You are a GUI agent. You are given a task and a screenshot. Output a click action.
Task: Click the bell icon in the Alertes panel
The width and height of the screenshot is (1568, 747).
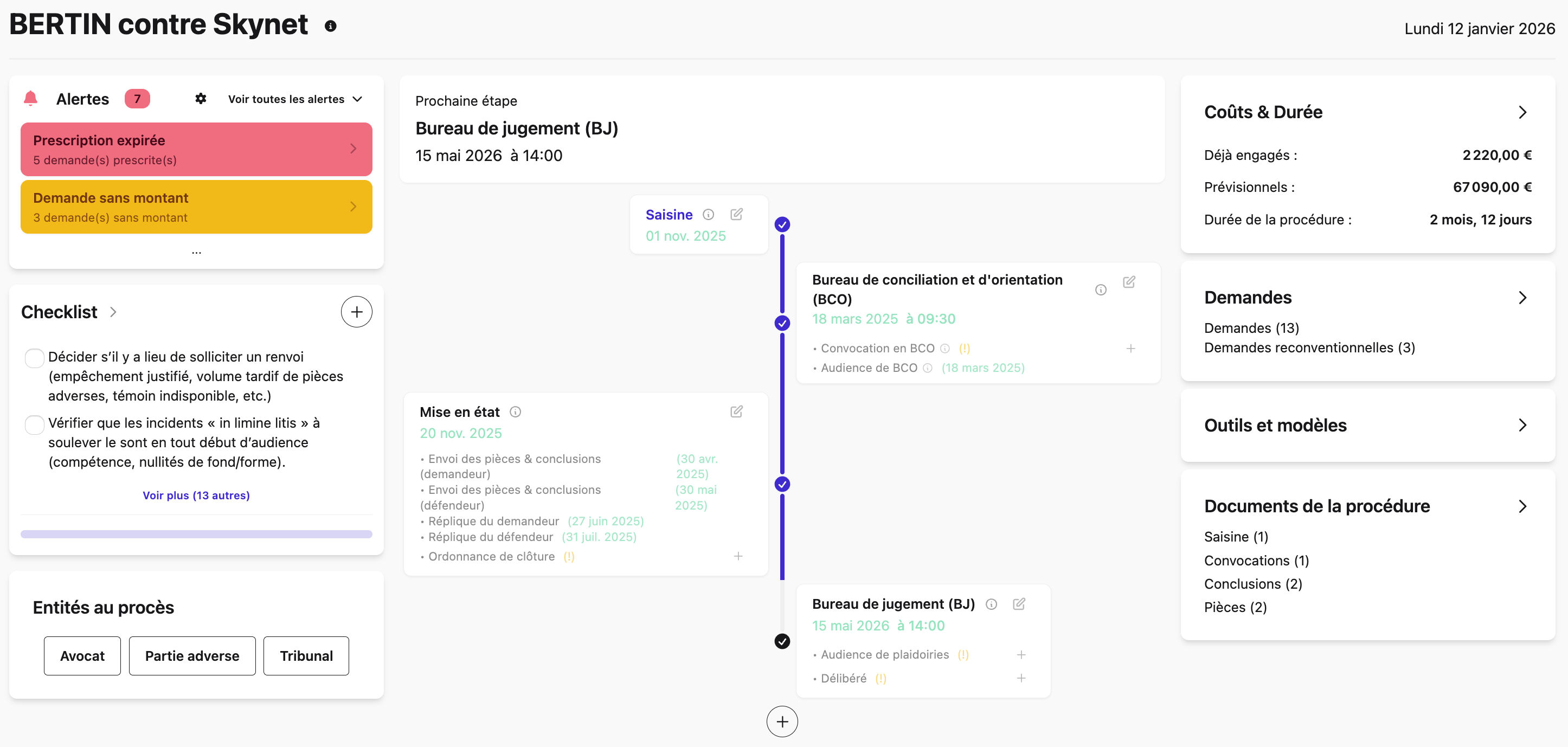point(30,98)
